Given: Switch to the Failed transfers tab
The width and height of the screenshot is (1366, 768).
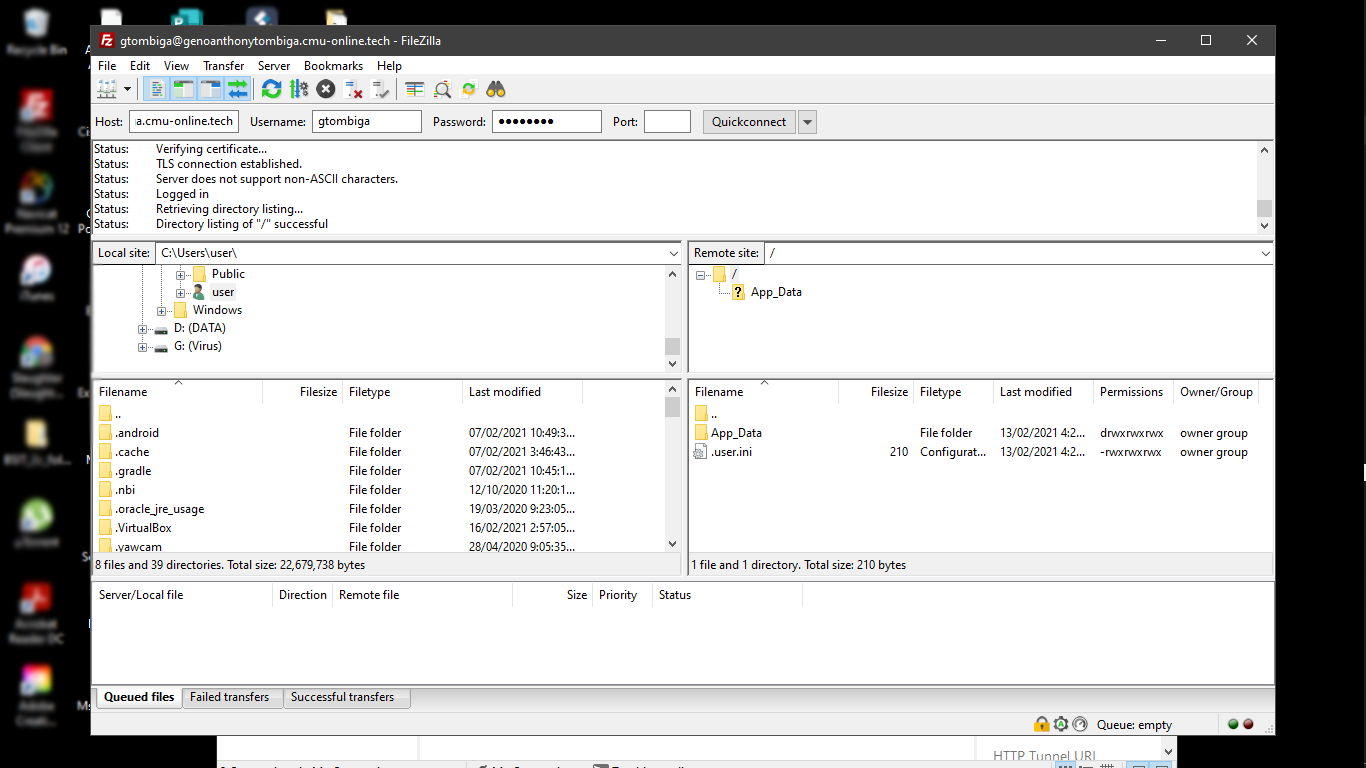Looking at the screenshot, I should point(229,697).
